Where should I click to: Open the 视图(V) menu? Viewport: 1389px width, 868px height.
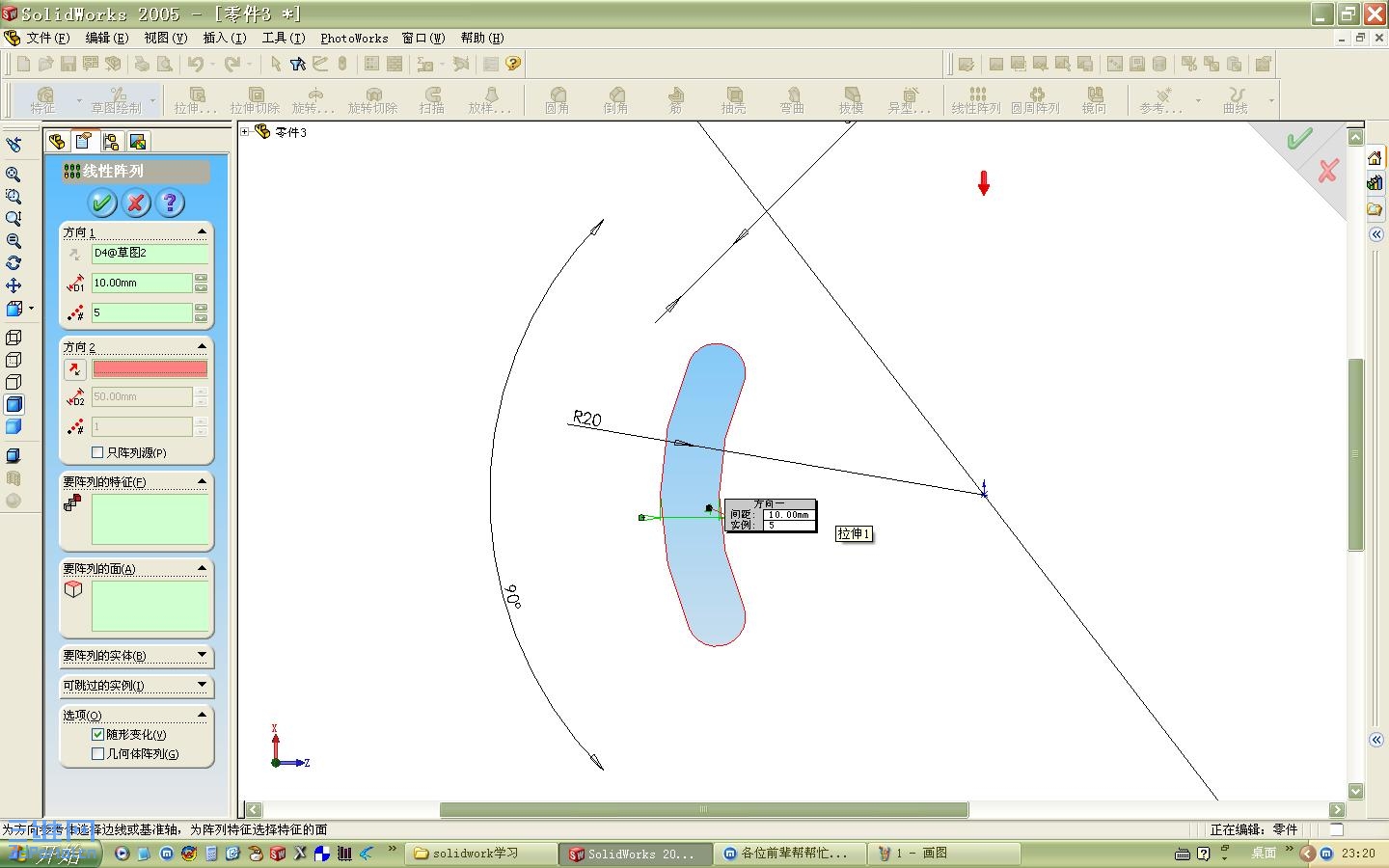tap(166, 38)
